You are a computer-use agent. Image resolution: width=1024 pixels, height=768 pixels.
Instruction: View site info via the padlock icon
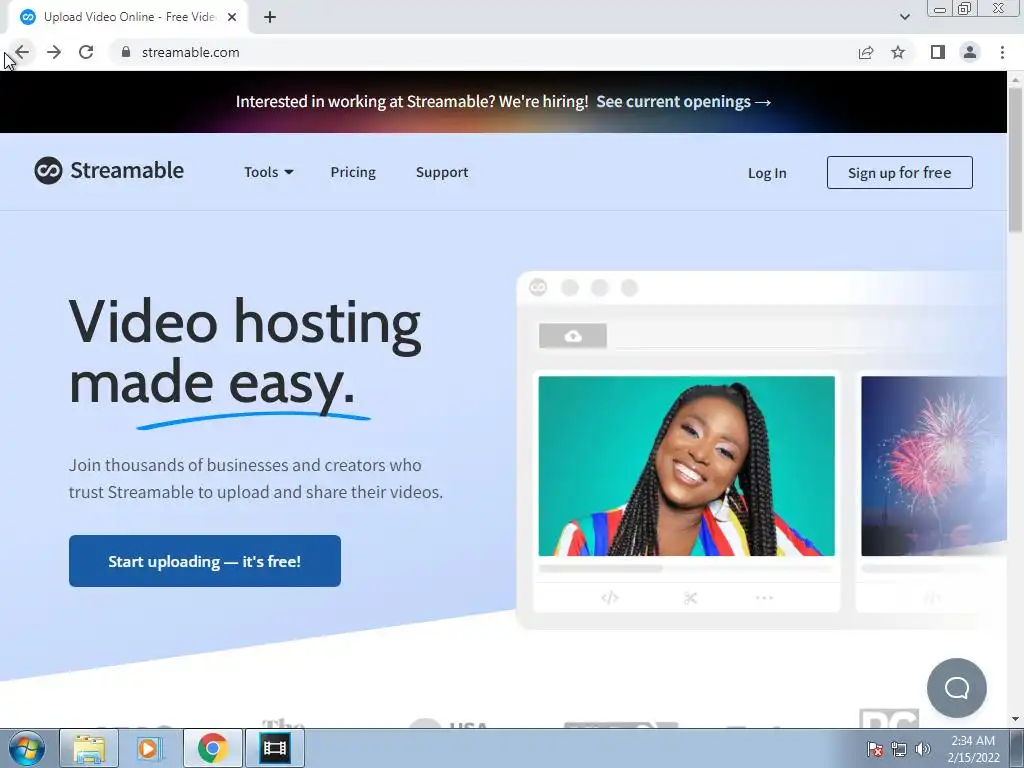pos(126,52)
